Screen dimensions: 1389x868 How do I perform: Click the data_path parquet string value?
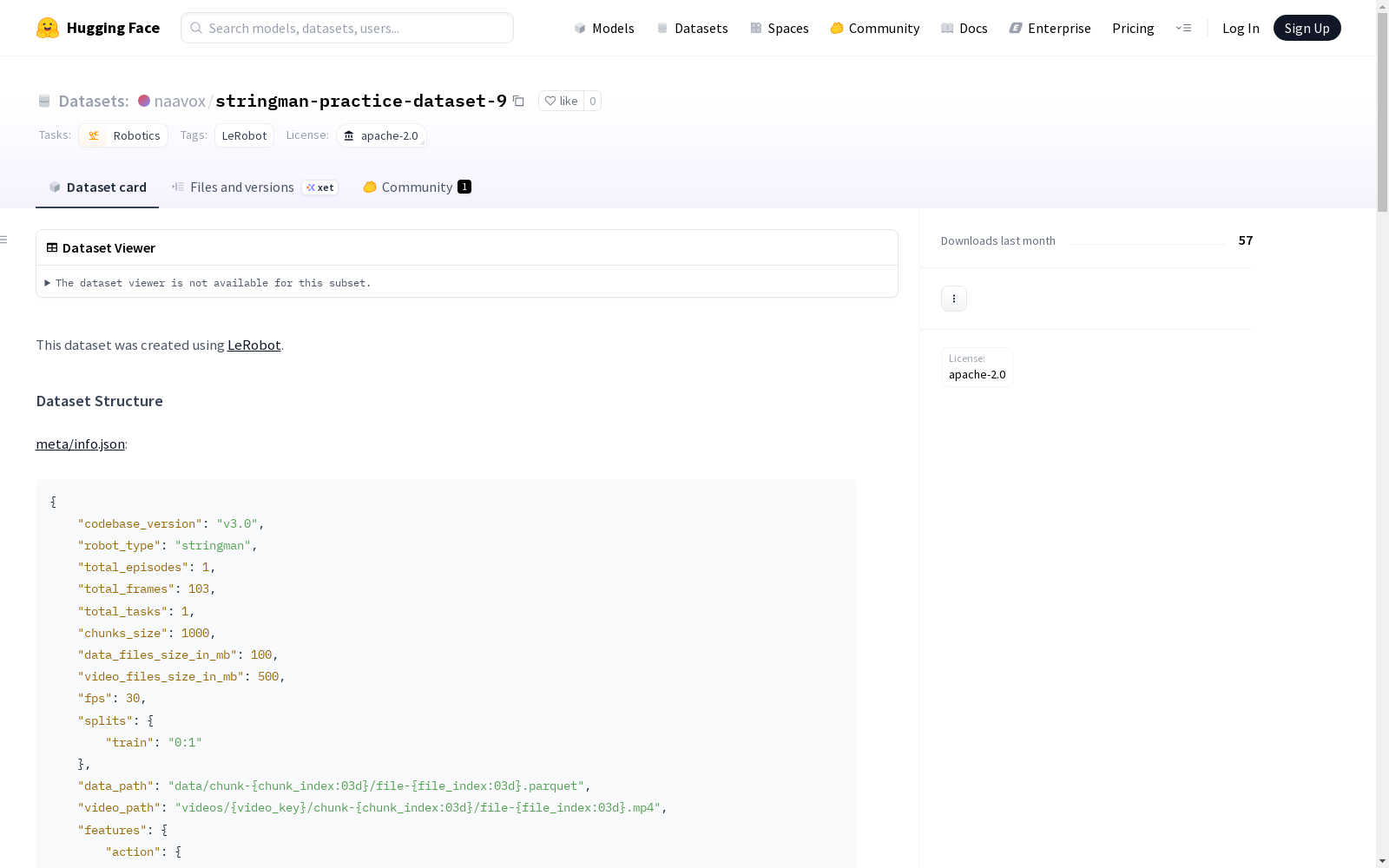coord(376,786)
